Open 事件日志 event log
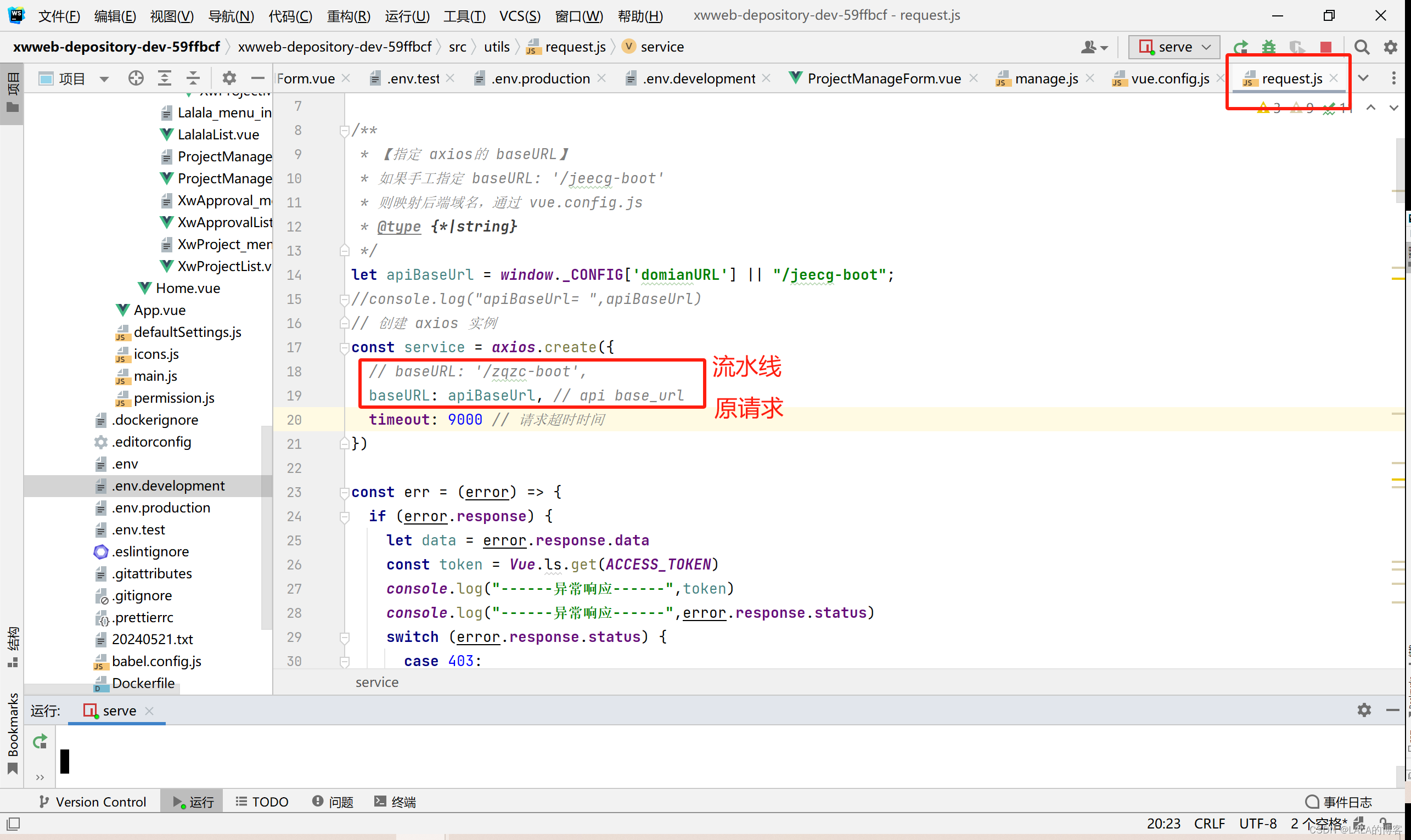This screenshot has height=840, width=1411. pyautogui.click(x=1339, y=802)
